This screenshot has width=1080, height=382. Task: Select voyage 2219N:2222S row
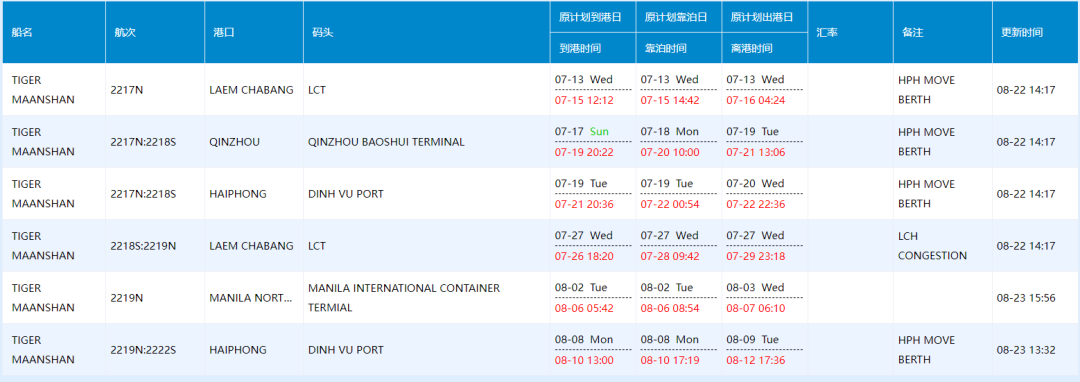click(x=540, y=350)
